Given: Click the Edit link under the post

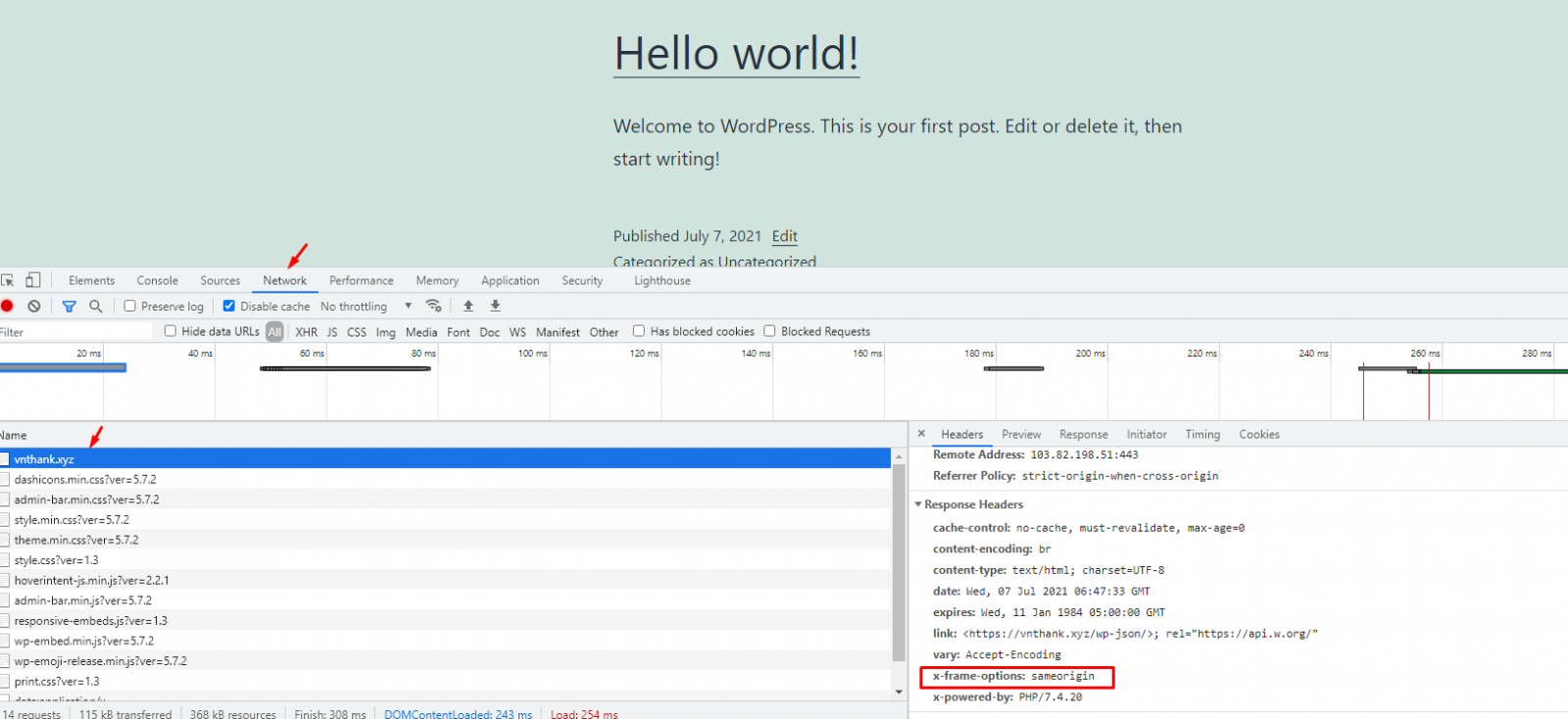Looking at the screenshot, I should (x=784, y=236).
